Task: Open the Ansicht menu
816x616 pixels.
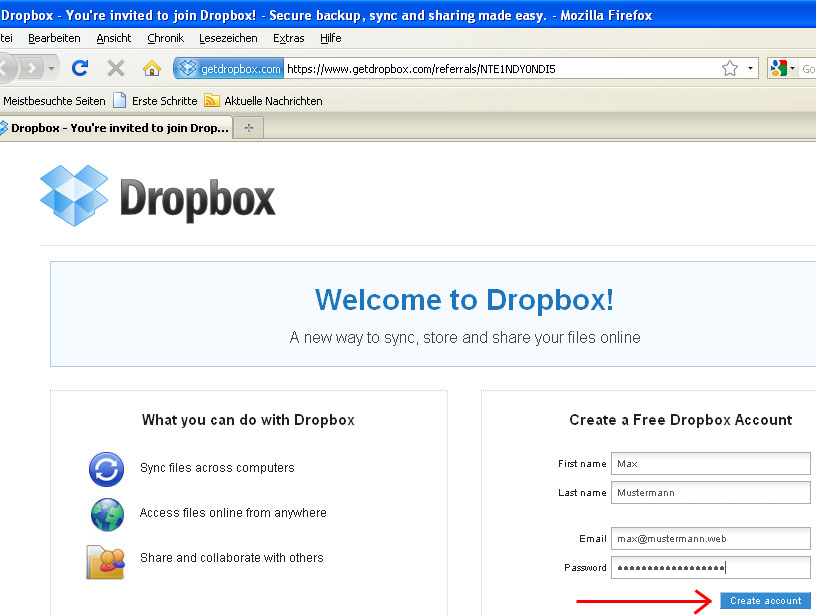Action: pyautogui.click(x=113, y=38)
